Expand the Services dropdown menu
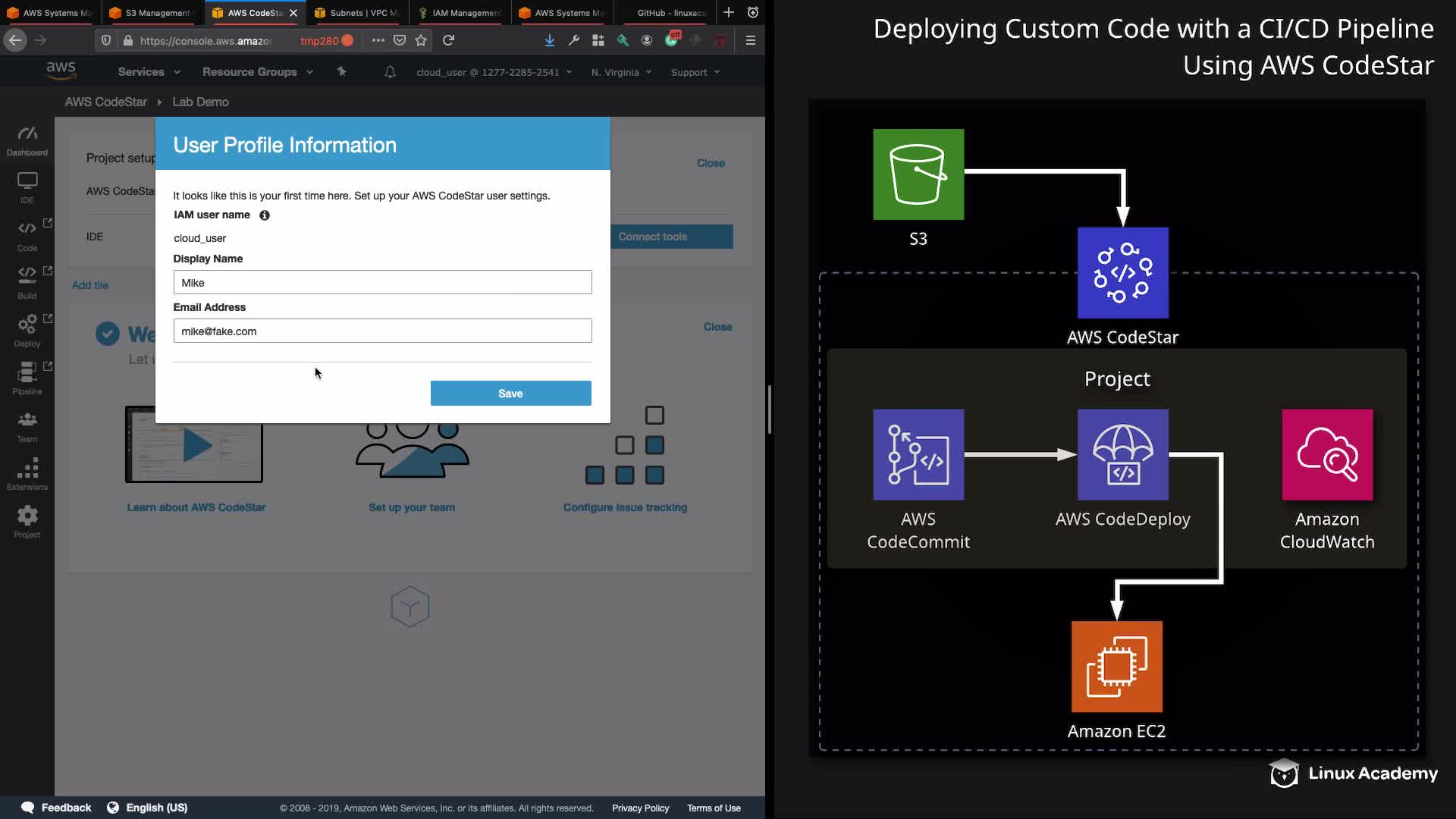 [x=149, y=72]
